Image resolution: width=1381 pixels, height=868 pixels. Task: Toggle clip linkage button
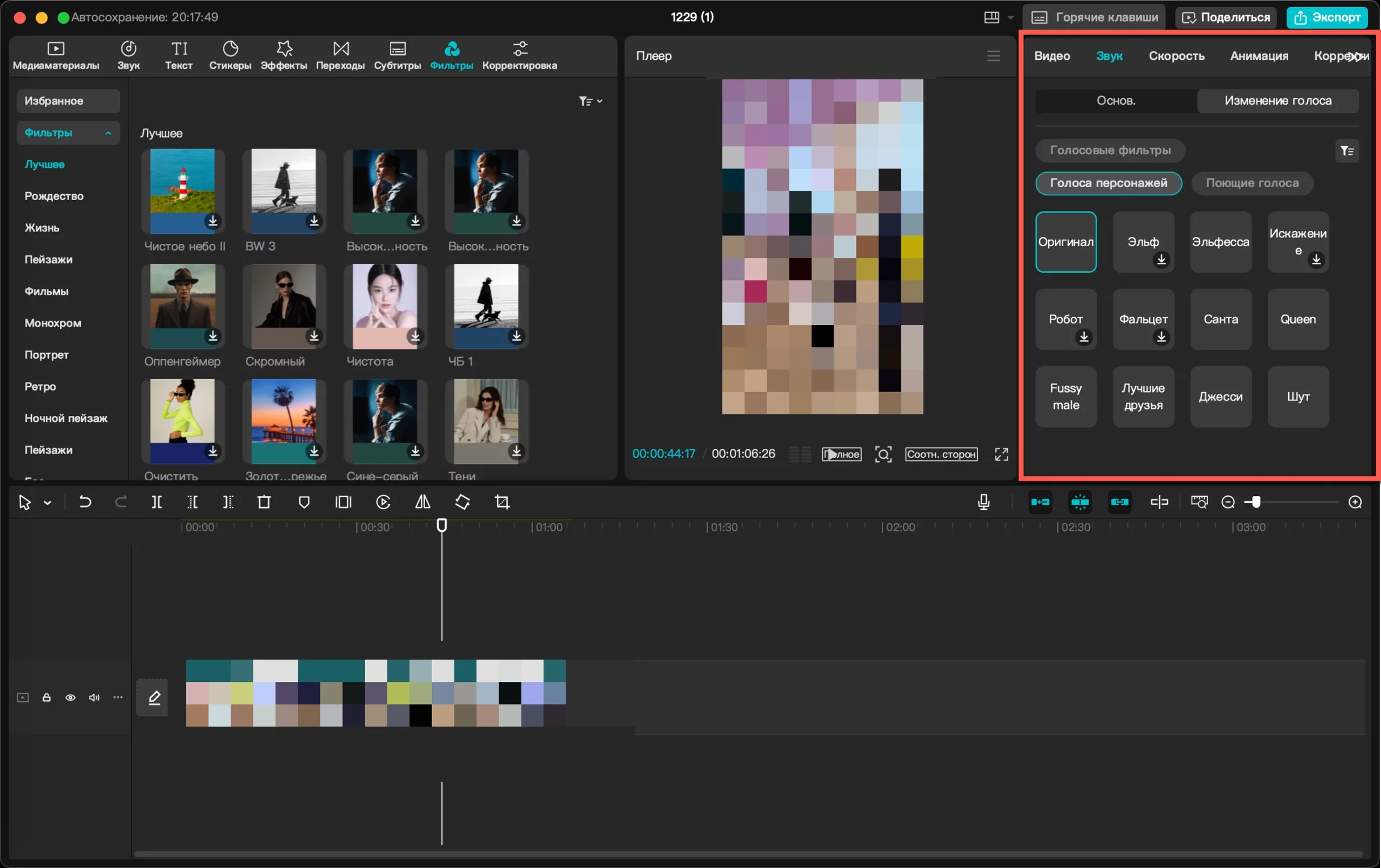coord(1119,502)
